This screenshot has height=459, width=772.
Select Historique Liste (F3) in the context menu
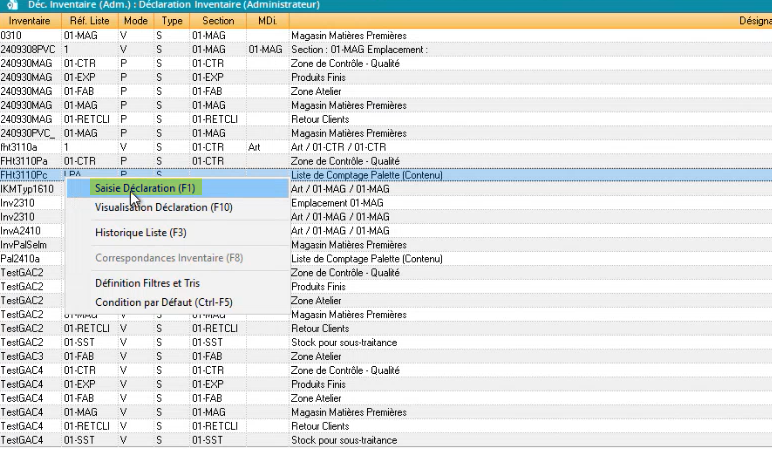point(140,233)
